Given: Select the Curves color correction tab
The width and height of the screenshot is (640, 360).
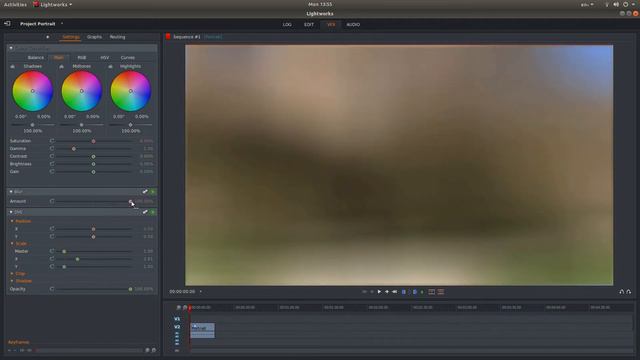Looking at the screenshot, I should click(127, 58).
